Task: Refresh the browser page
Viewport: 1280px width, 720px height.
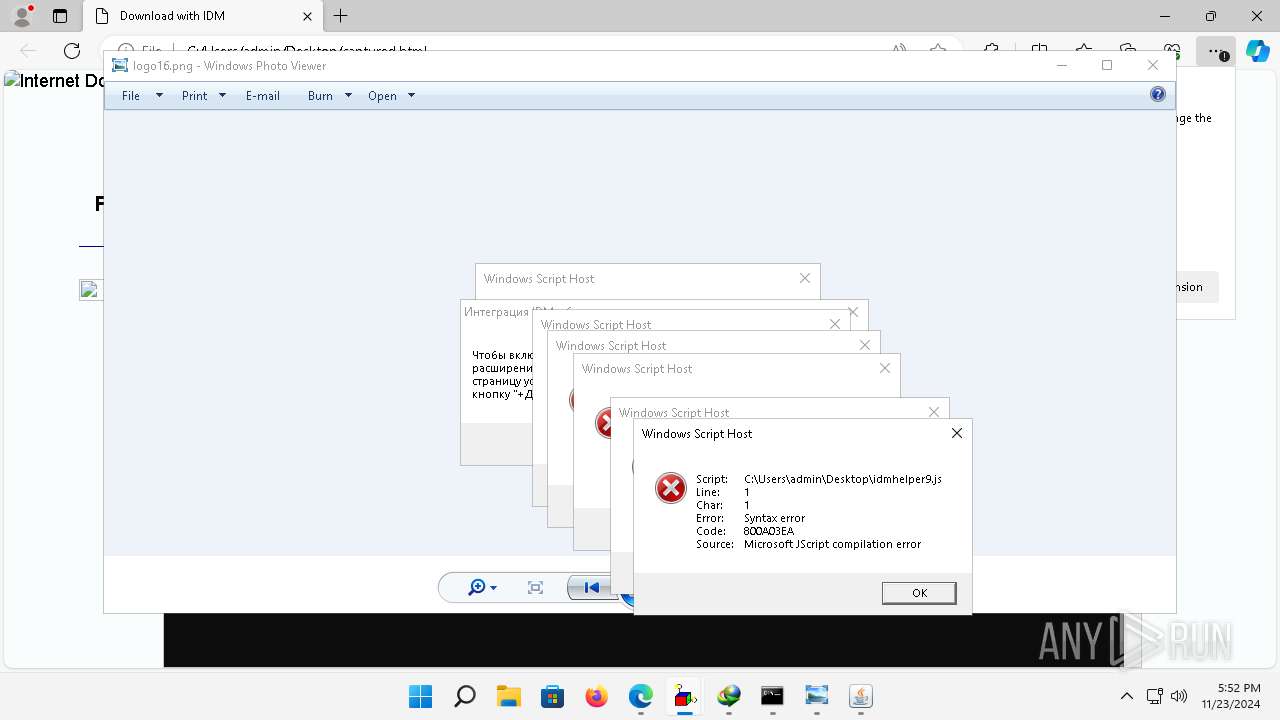Action: pos(72,51)
